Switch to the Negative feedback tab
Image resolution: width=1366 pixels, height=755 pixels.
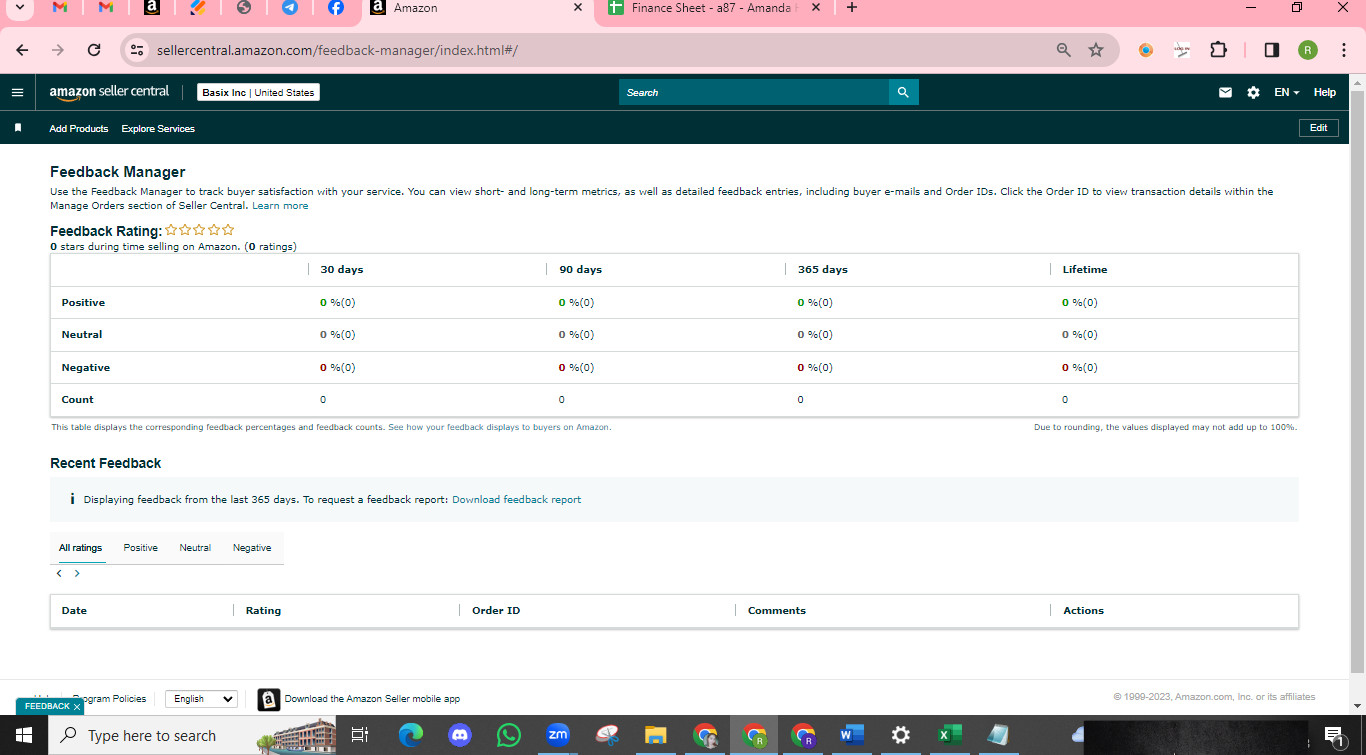252,548
